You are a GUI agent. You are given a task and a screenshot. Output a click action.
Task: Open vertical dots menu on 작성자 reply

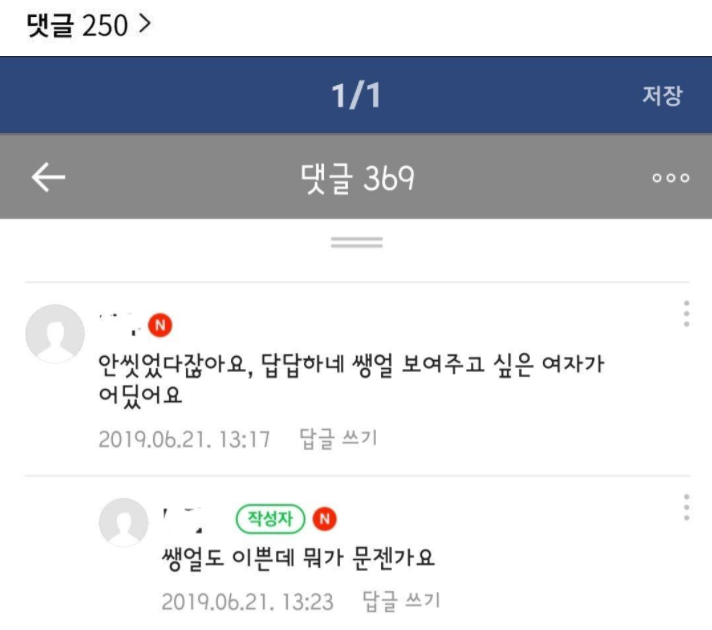686,507
